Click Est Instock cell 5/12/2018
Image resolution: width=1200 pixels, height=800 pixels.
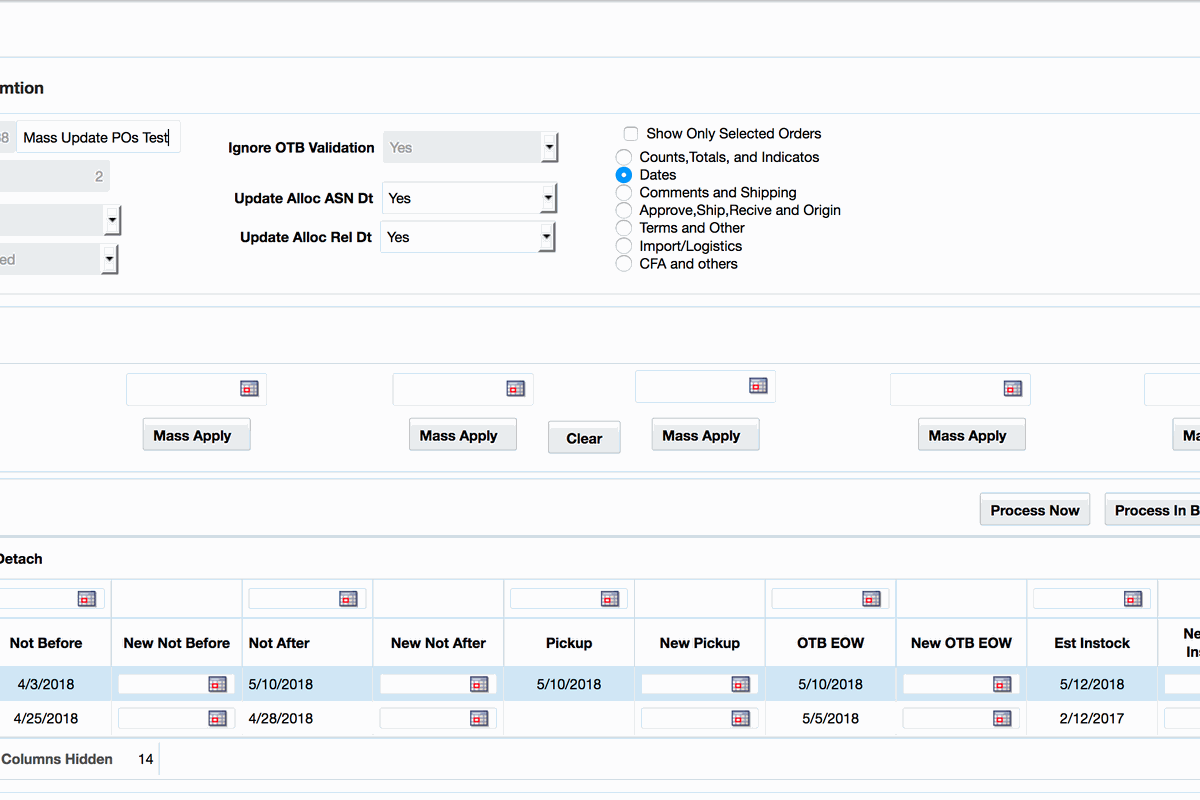pos(1092,684)
